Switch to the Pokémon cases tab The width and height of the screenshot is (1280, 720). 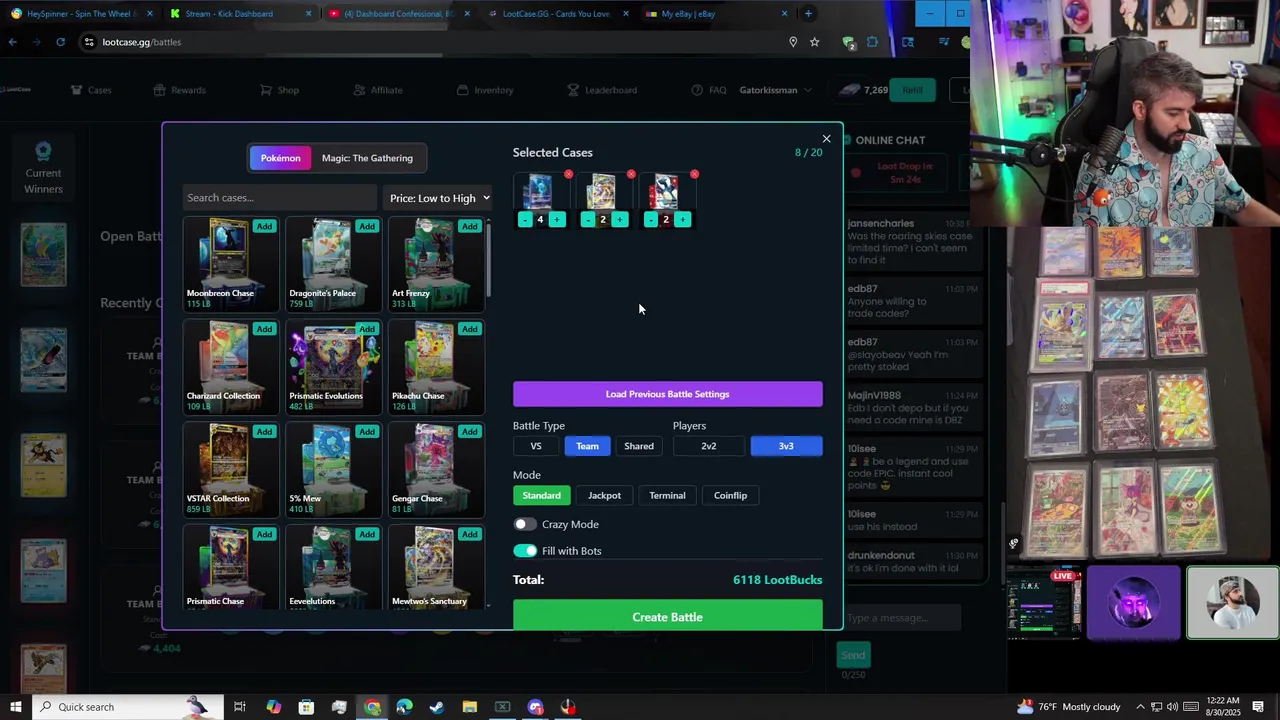(280, 158)
